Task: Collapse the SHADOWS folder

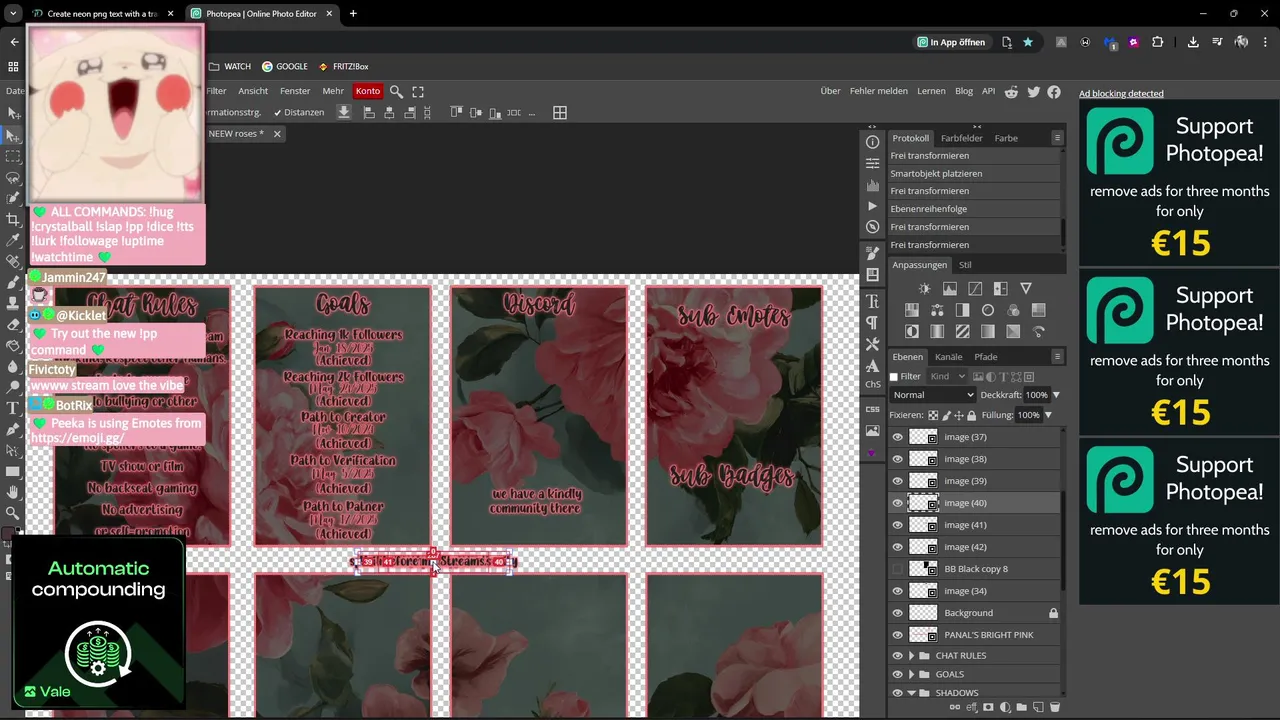Action: point(911,693)
